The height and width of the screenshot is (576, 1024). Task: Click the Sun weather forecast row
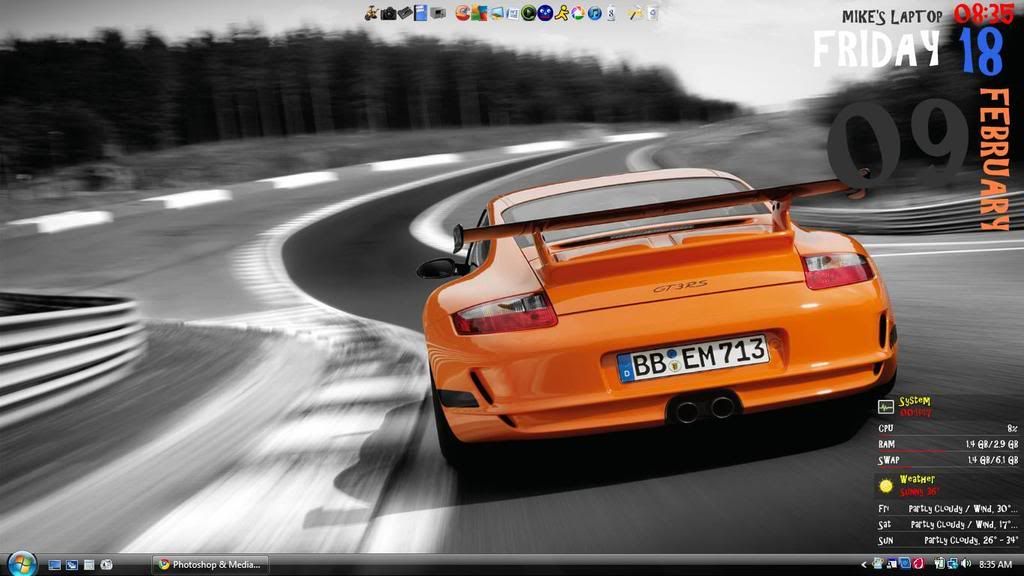(x=948, y=541)
